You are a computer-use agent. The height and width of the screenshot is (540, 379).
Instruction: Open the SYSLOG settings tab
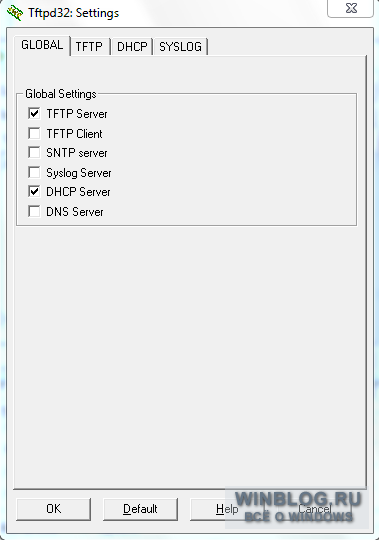[x=180, y=46]
